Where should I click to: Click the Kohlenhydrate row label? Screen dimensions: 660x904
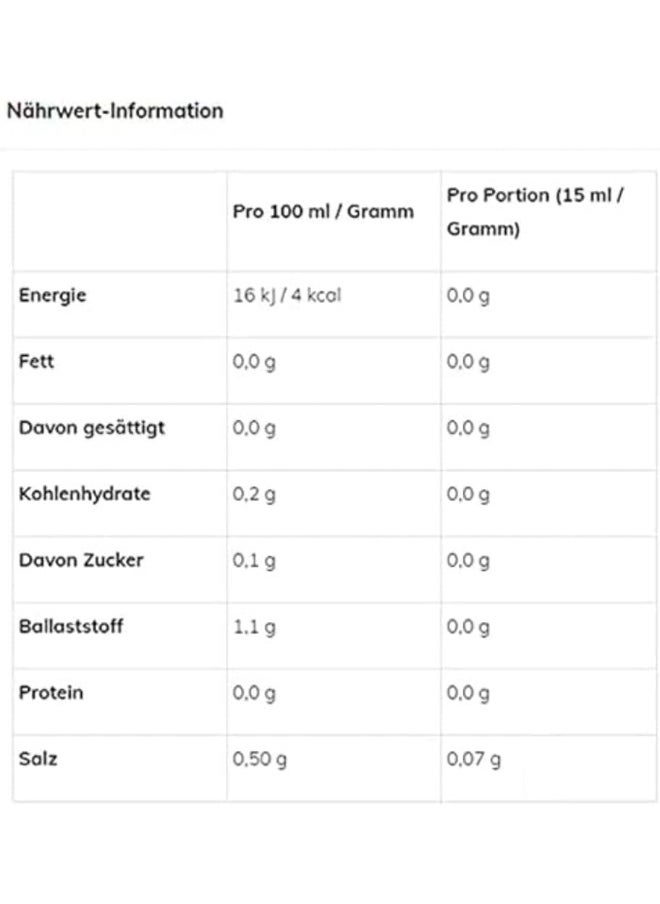coord(84,494)
